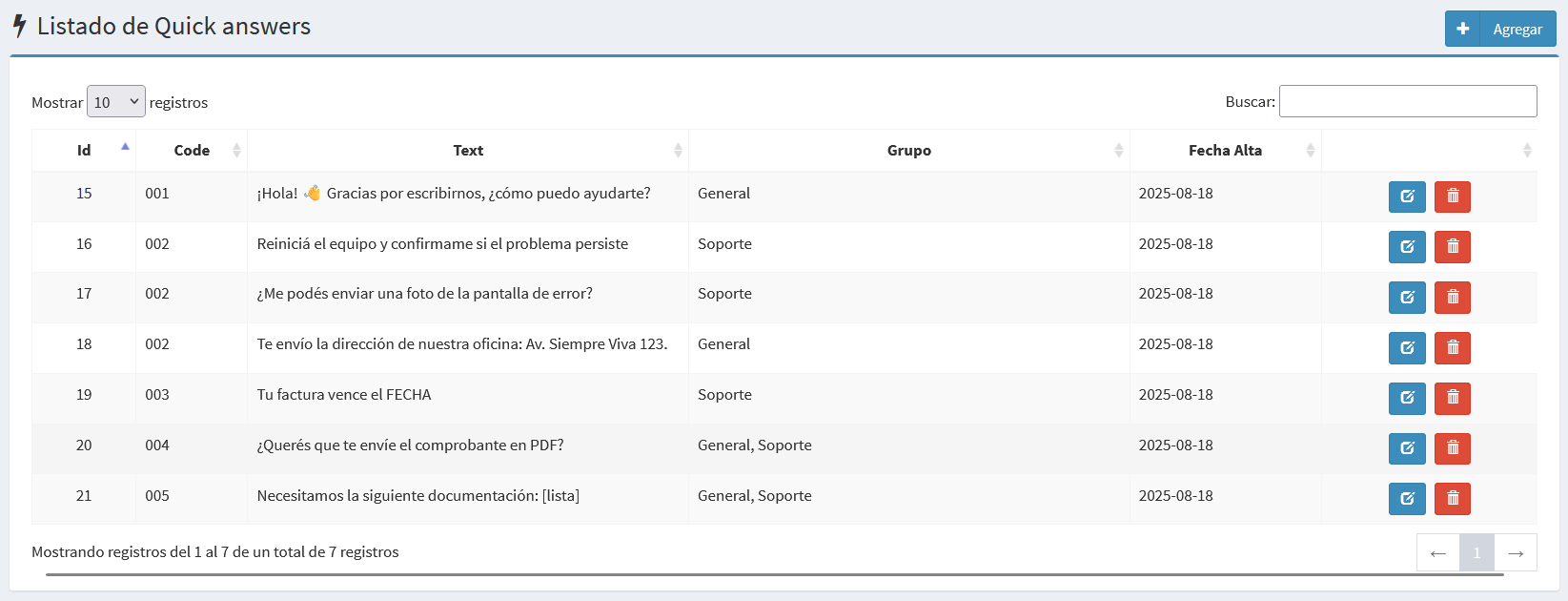
Task: Delete the 'Te envío la dirección' answer
Action: [1453, 348]
